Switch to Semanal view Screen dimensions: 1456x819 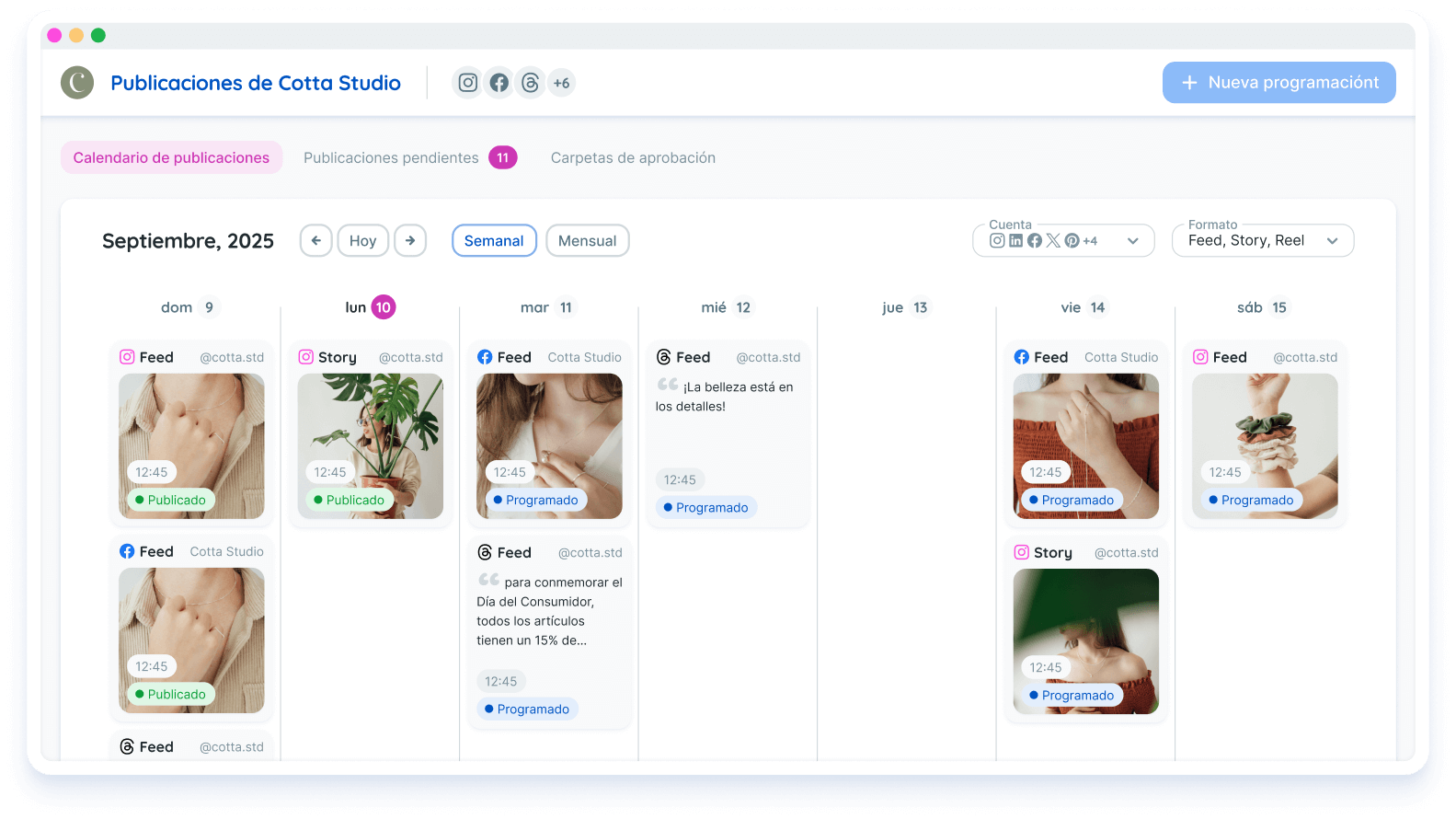494,241
